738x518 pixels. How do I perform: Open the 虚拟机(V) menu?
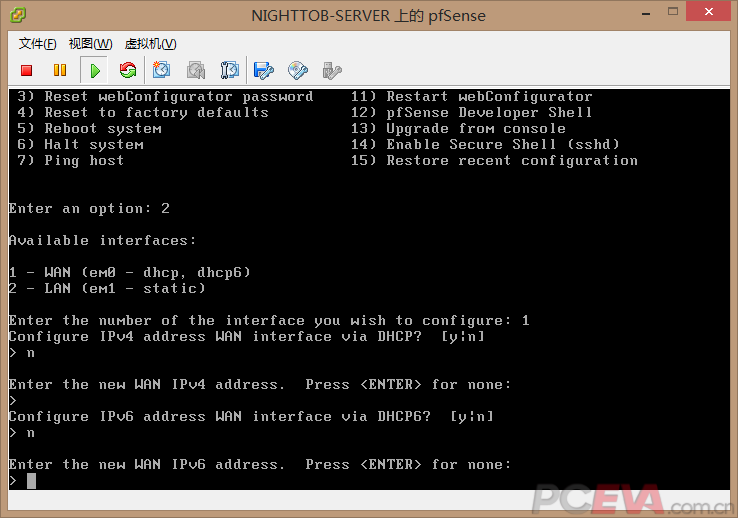[150, 44]
